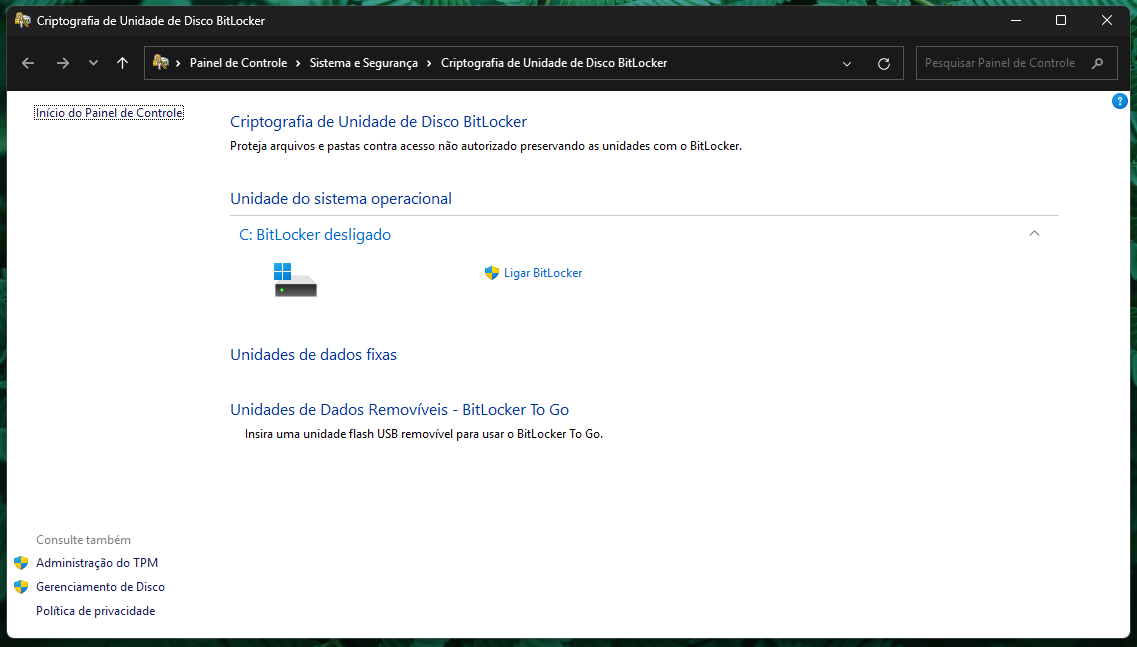Click the 'Consulte também' label
Image resolution: width=1137 pixels, height=647 pixels.
pos(83,540)
